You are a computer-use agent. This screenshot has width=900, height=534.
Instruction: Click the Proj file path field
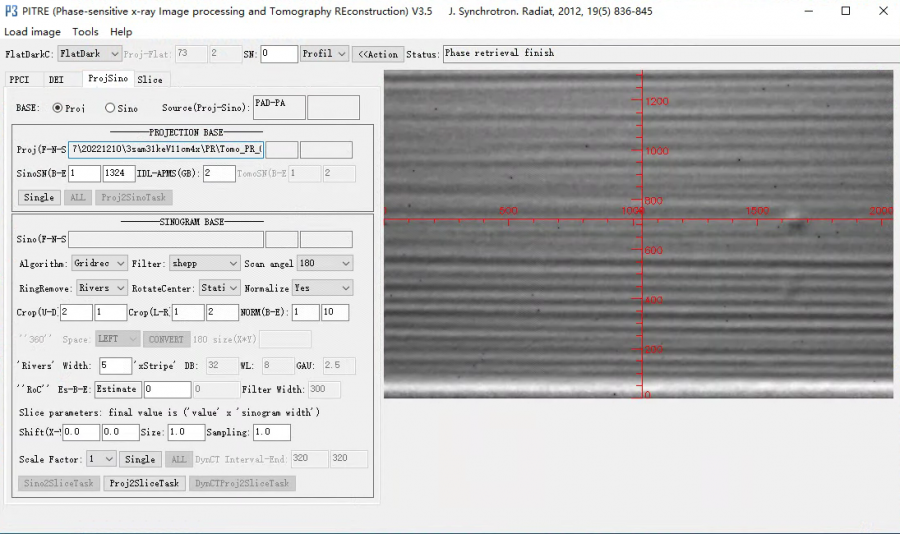pyautogui.click(x=165, y=150)
